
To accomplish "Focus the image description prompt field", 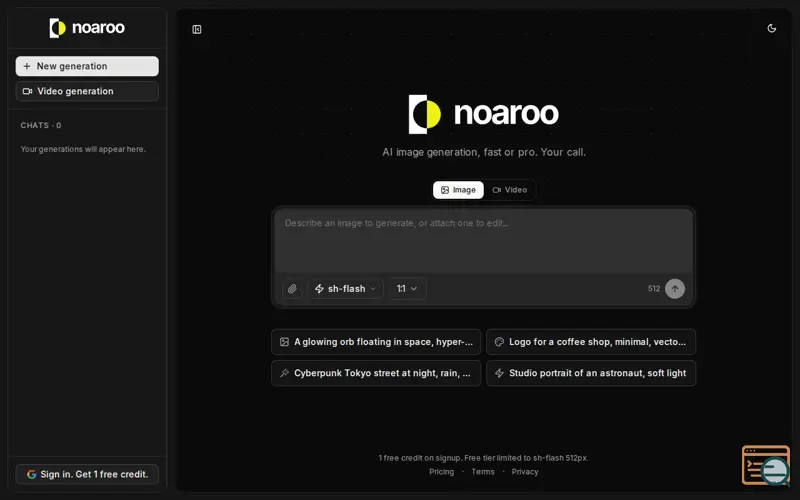I will 484,241.
